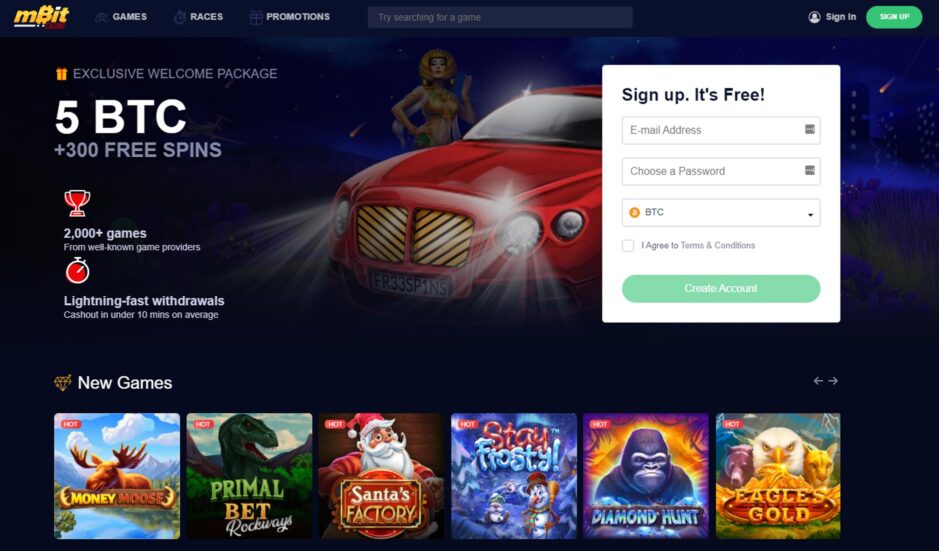Click the E-mail Address field
939x551 pixels.
coord(721,130)
